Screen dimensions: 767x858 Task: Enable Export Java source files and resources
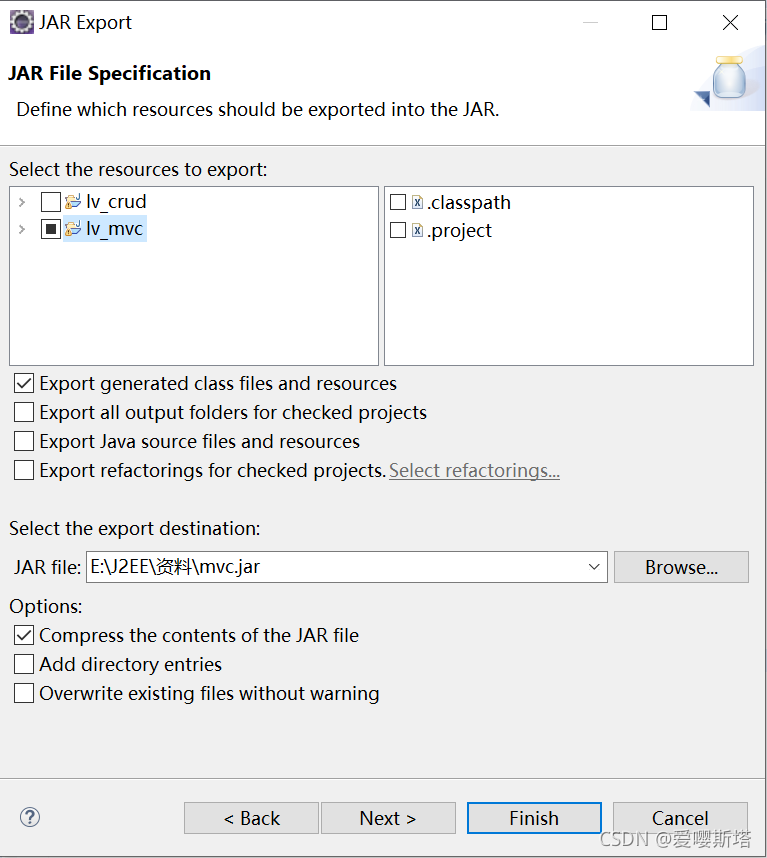[x=24, y=441]
